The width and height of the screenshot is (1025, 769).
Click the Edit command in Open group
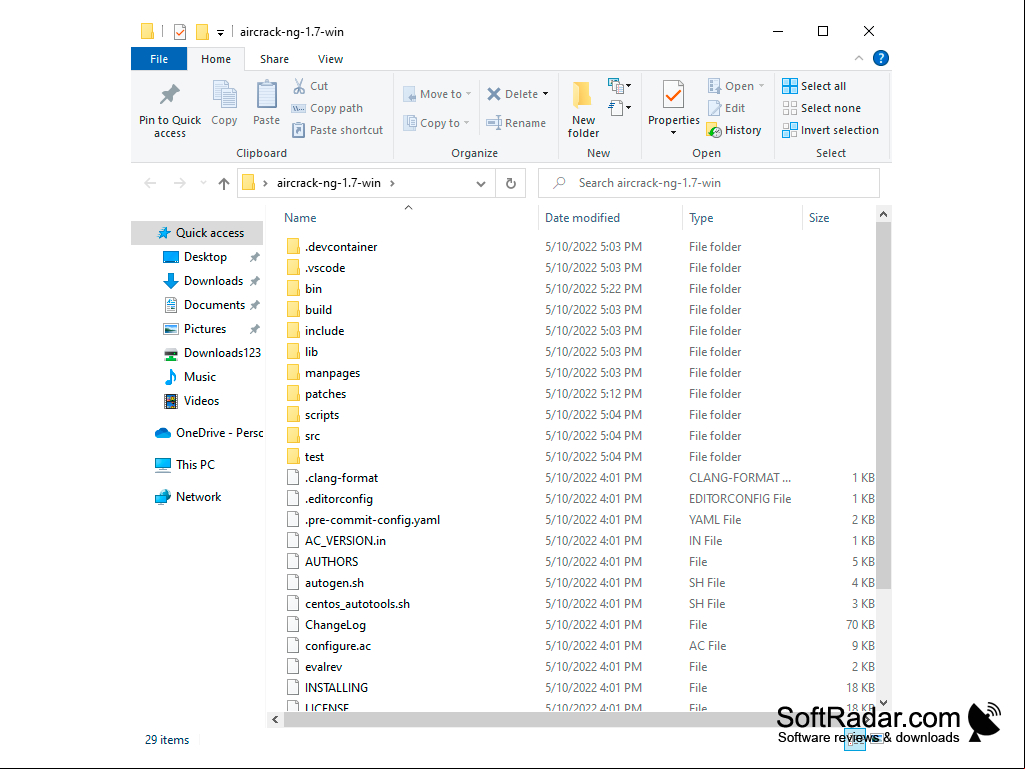[727, 108]
